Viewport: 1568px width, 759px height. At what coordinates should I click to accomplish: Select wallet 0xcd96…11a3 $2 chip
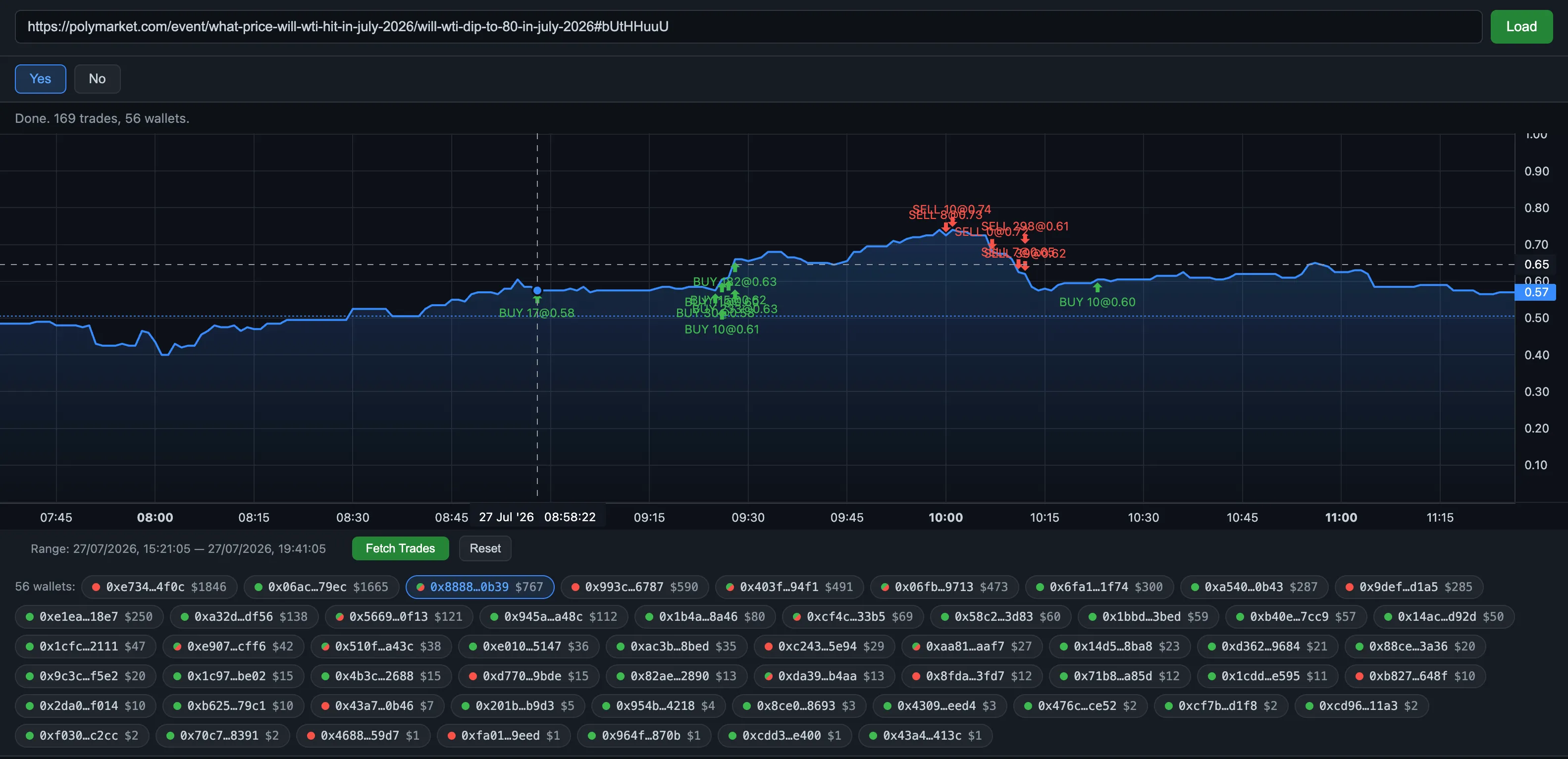1361,706
